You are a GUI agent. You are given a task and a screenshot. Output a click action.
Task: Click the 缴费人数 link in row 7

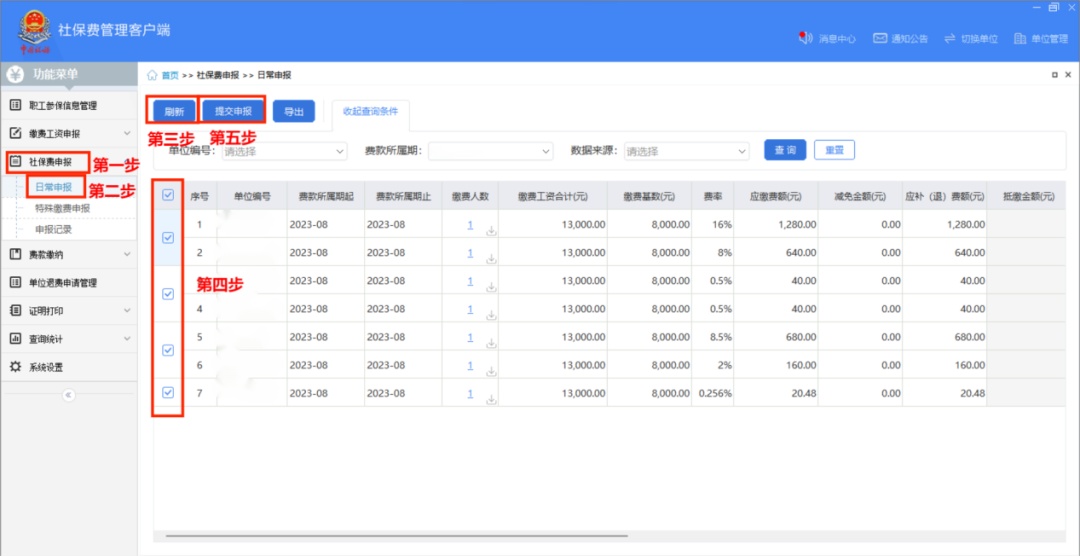(470, 393)
